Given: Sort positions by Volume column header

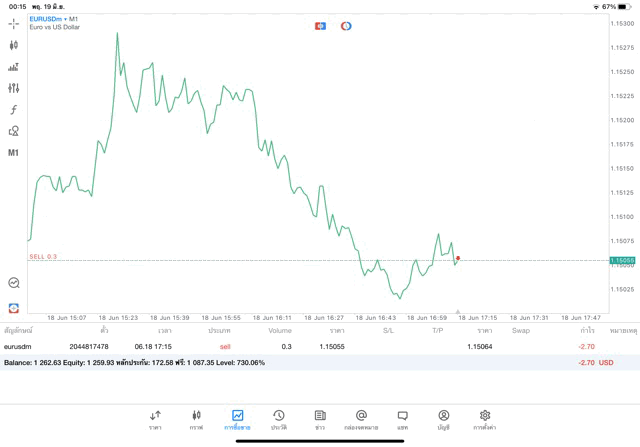Looking at the screenshot, I should coord(280,330).
